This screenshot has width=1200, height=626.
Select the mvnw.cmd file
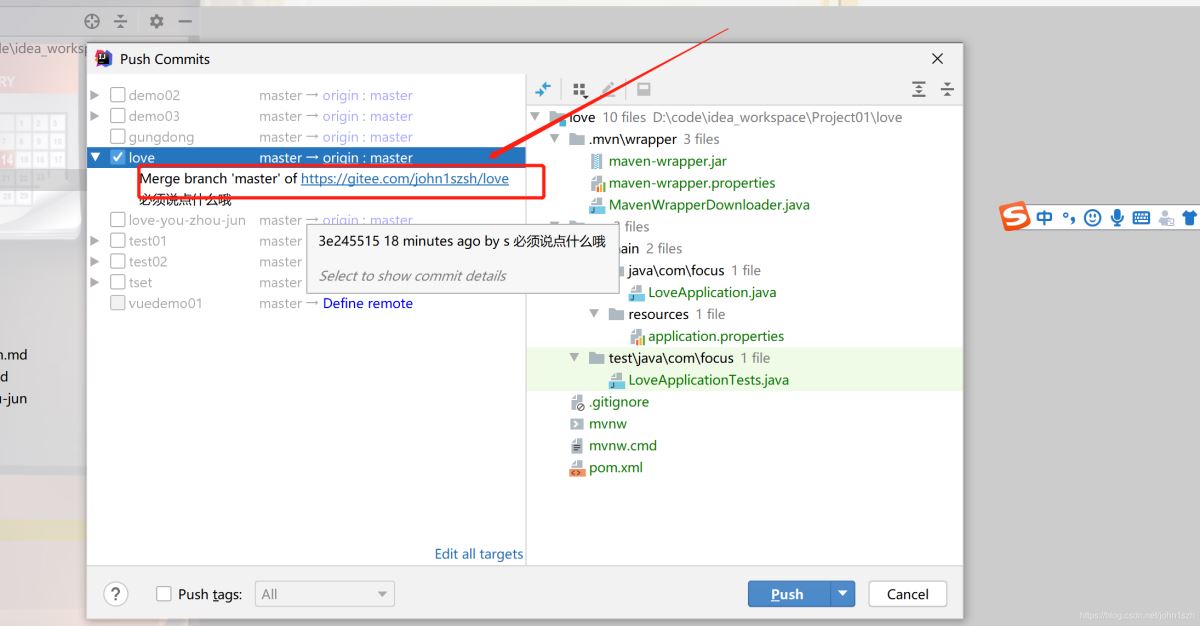click(625, 446)
